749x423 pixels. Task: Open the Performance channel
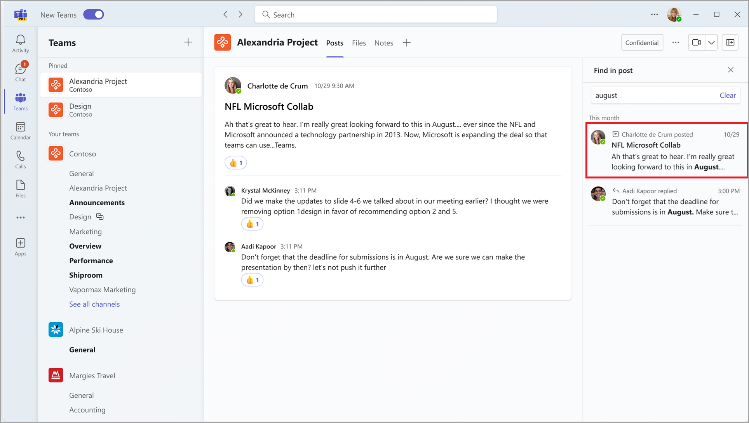[x=91, y=261]
